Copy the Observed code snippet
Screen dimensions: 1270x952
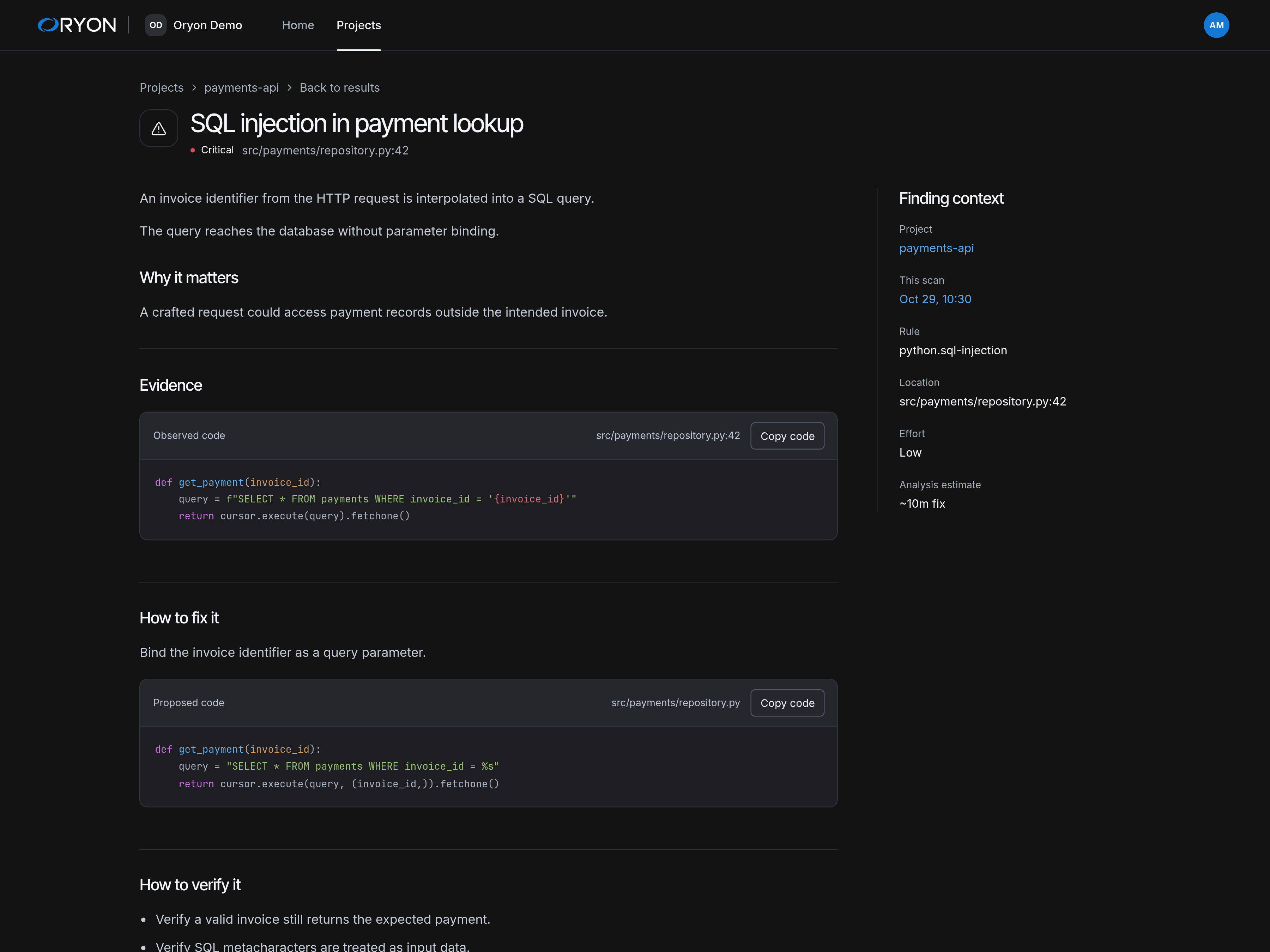point(787,436)
